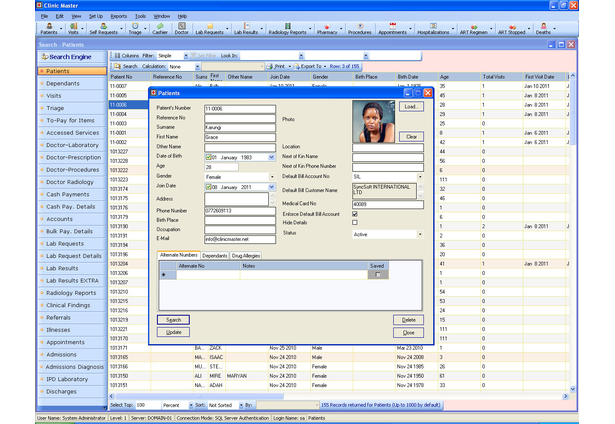This screenshot has width=615, height=424.
Task: Toggle the Join Date checkbox
Action: point(209,187)
